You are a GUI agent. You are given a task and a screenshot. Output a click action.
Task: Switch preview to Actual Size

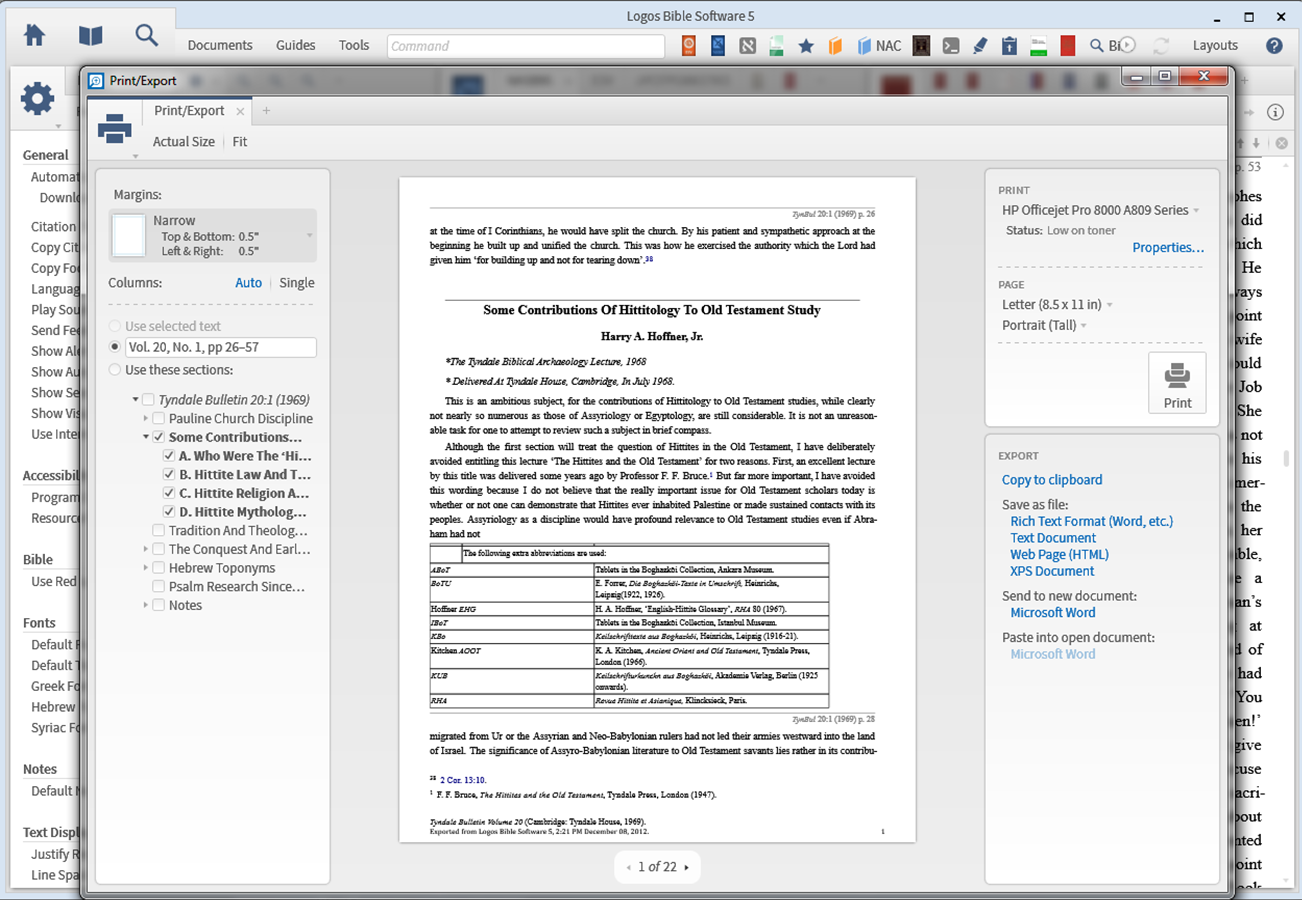183,142
